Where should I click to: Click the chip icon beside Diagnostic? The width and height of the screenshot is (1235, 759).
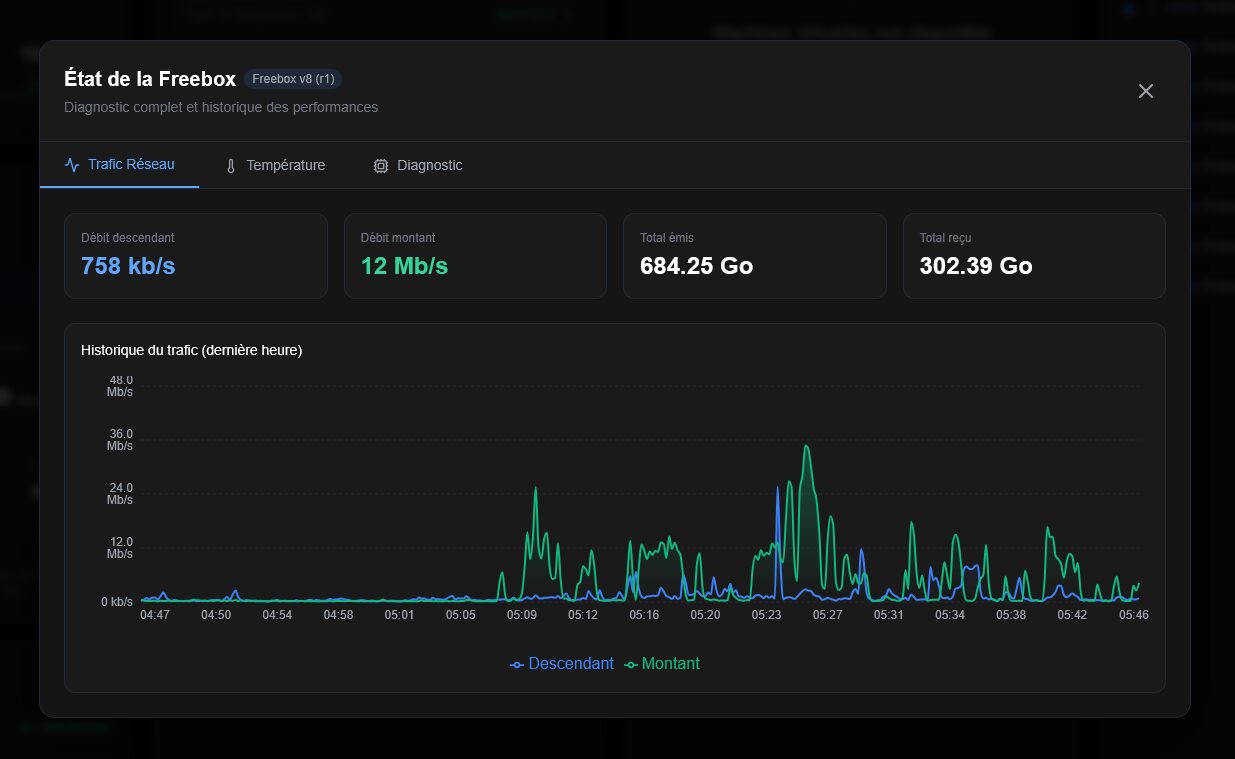(x=380, y=166)
